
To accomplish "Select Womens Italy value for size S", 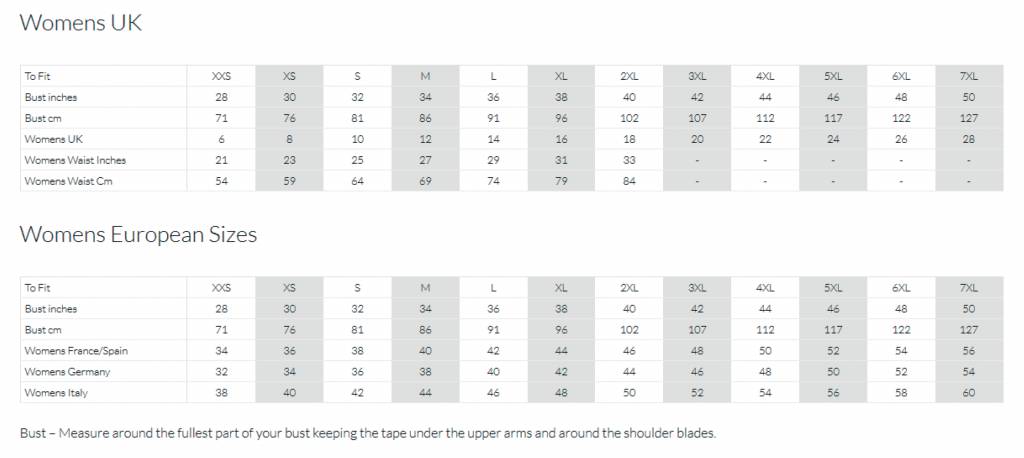I will pos(357,393).
